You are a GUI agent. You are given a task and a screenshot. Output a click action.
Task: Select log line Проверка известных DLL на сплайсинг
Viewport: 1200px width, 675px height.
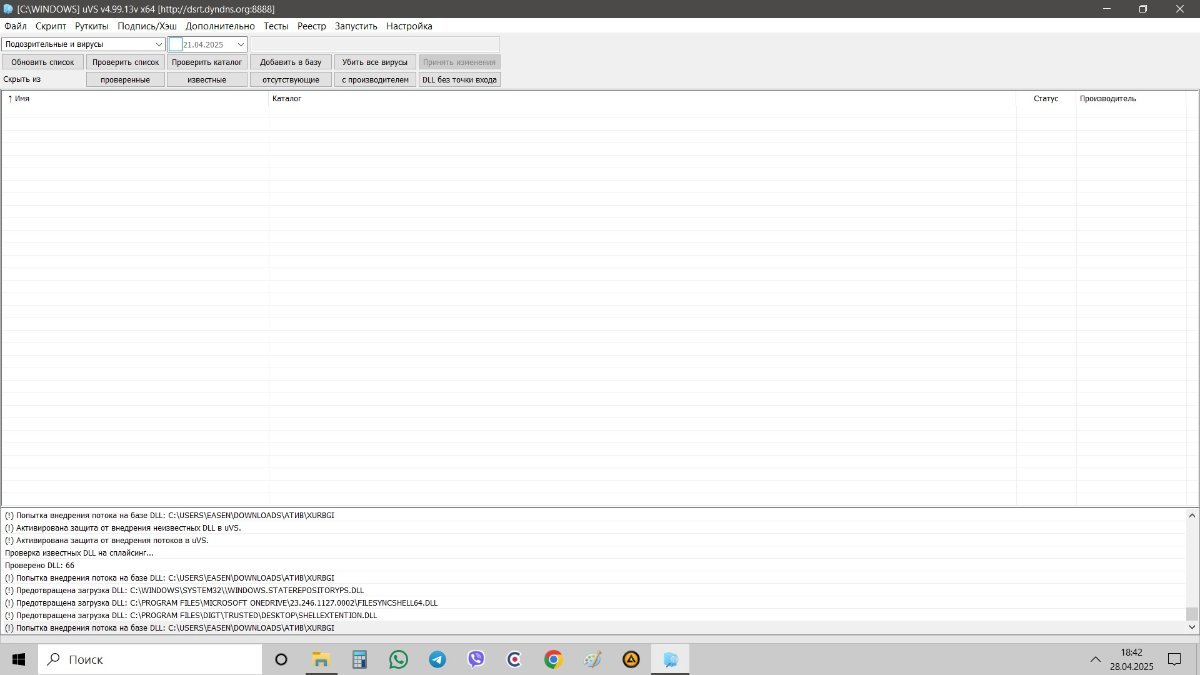(593, 552)
